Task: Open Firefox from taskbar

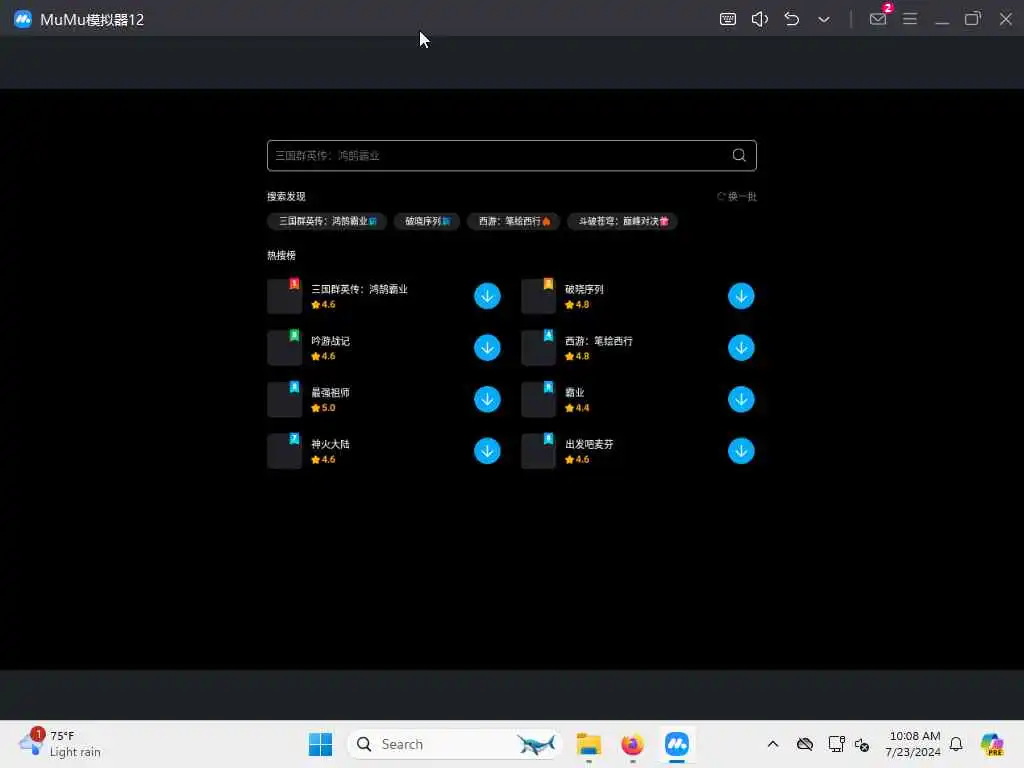Action: [x=632, y=744]
